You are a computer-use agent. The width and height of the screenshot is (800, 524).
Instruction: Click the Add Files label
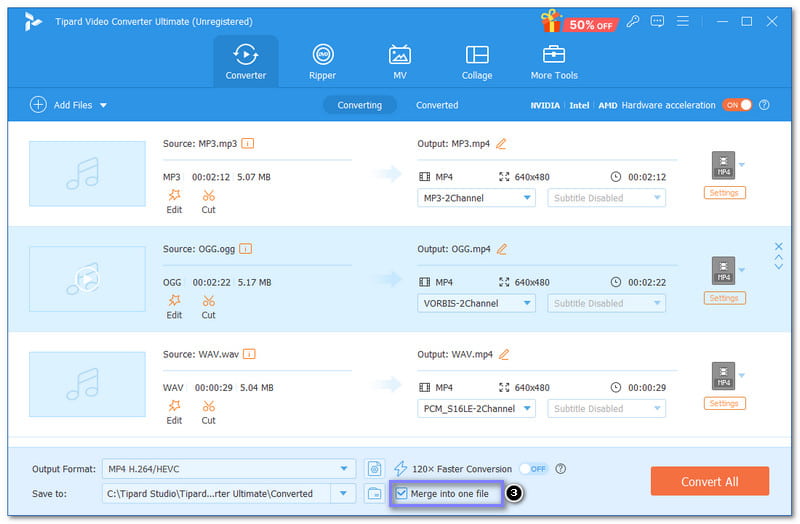73,105
